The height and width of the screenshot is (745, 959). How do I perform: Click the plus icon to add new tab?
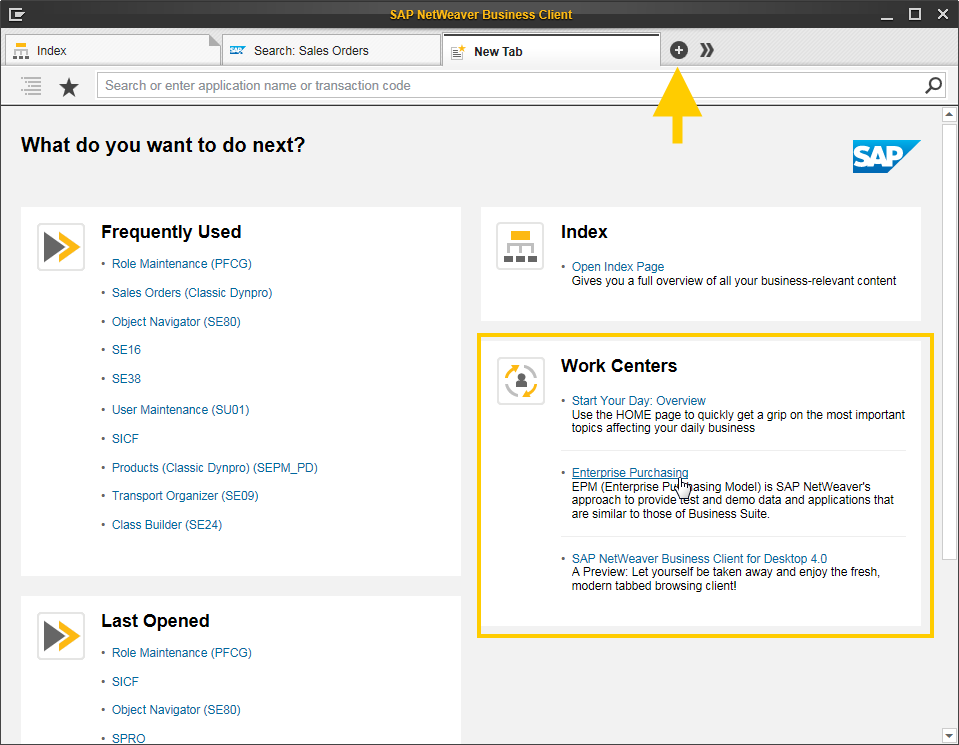679,50
